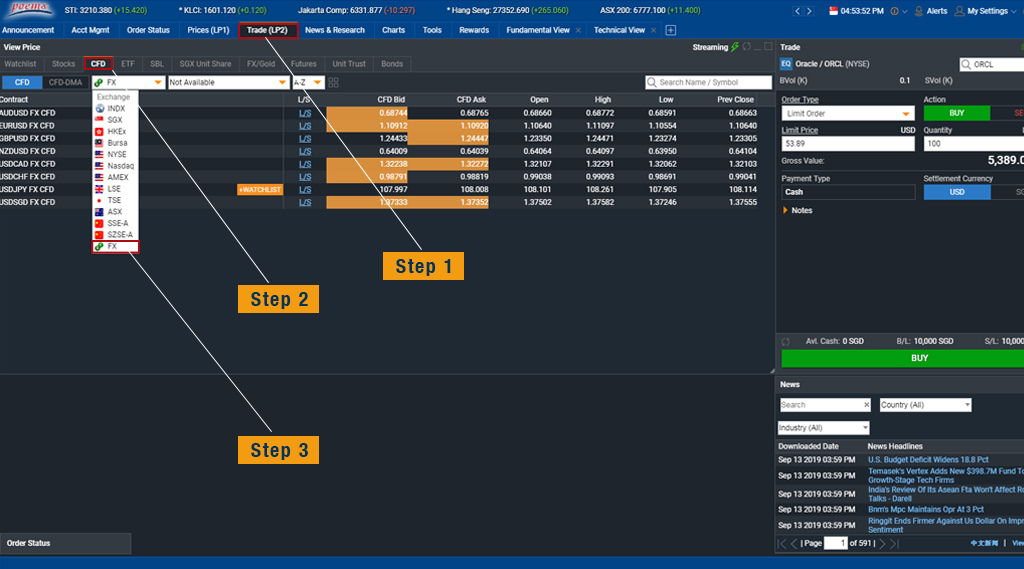The width and height of the screenshot is (1024, 569).
Task: Select ASX in exchange list
Action: pos(115,212)
